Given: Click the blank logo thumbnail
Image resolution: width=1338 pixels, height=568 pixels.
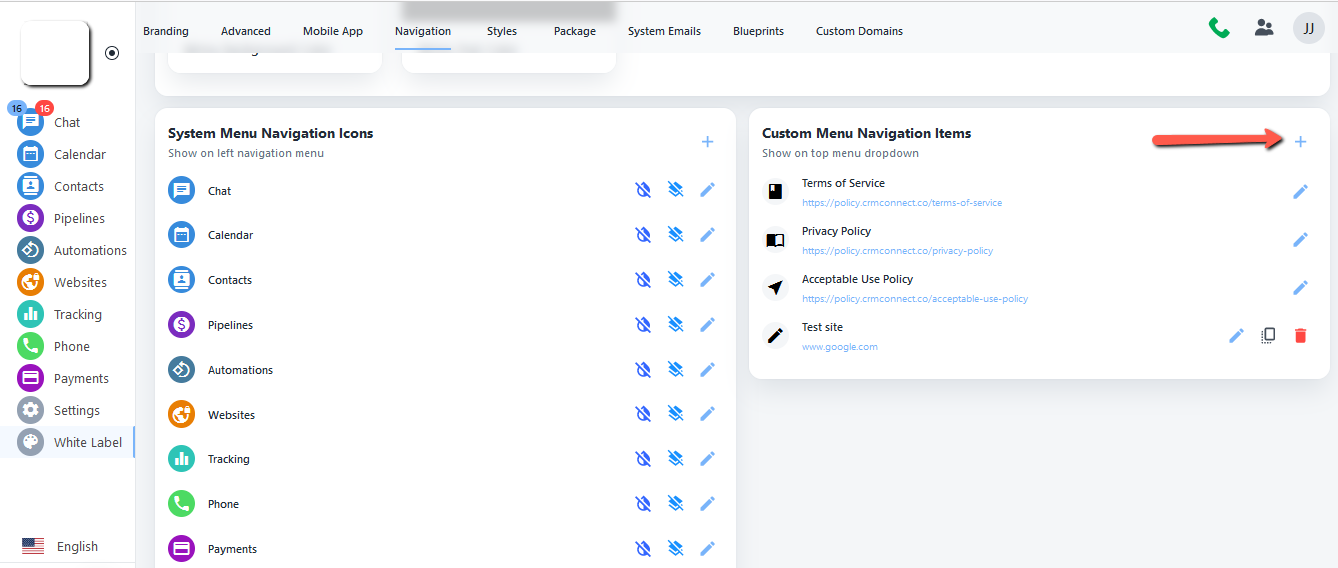Looking at the screenshot, I should tap(56, 53).
